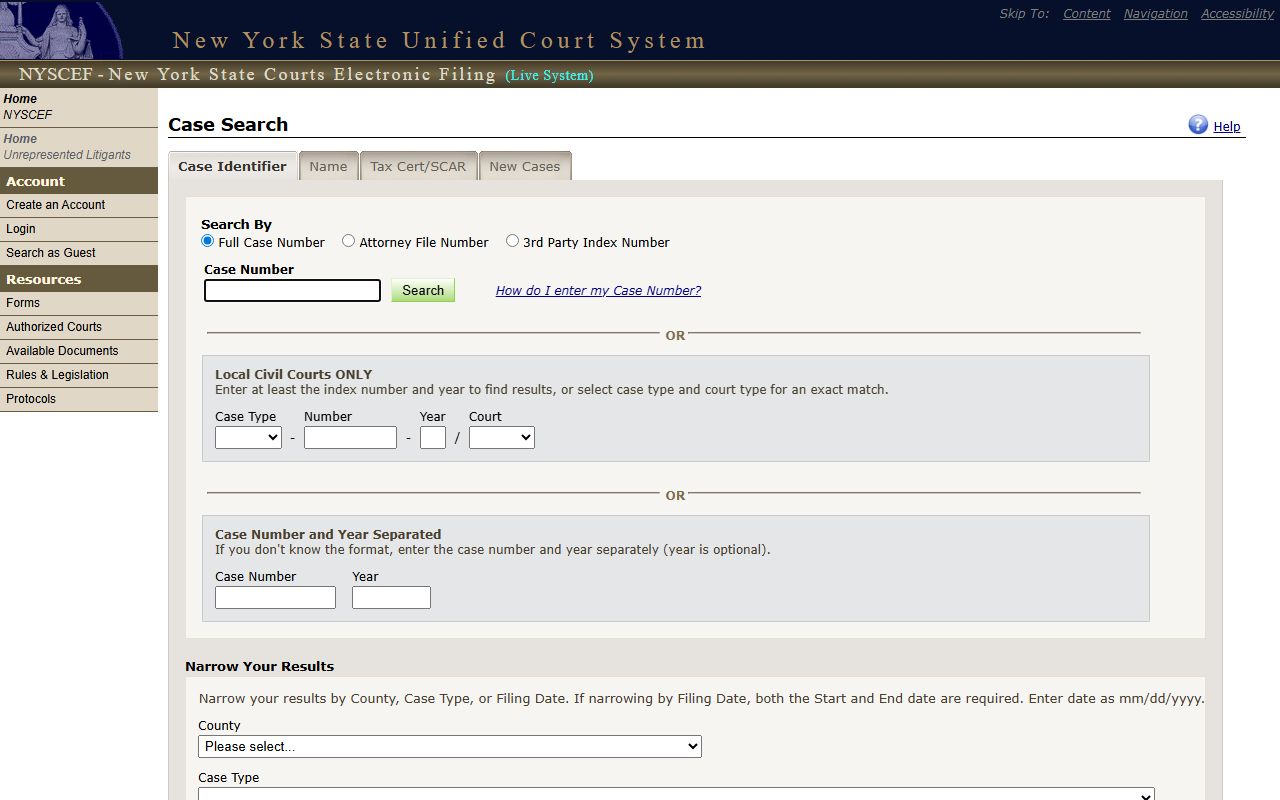The height and width of the screenshot is (800, 1280).
Task: Expand the County 'Please select...' dropdown
Action: tap(450, 746)
